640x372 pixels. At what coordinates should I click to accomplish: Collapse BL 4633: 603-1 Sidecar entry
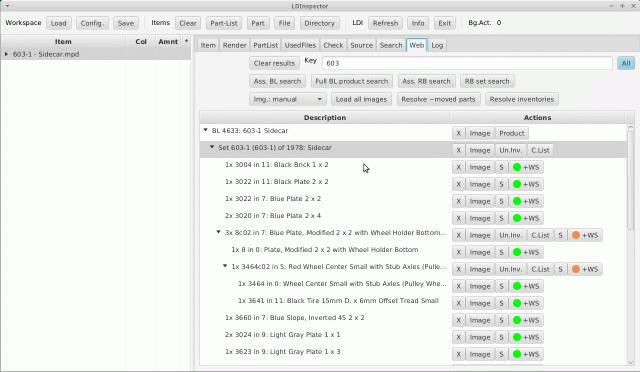click(205, 130)
